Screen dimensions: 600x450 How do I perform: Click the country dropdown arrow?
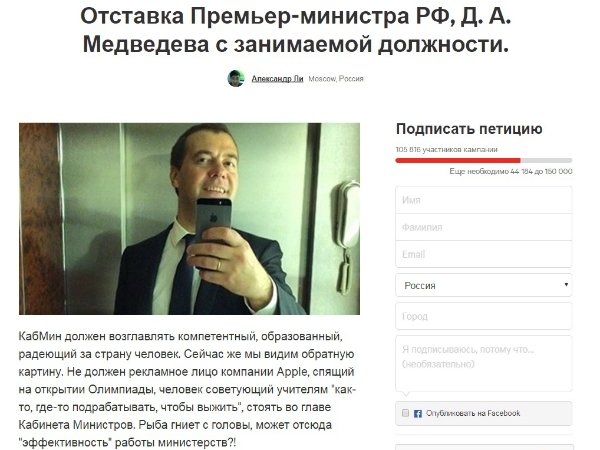566,285
